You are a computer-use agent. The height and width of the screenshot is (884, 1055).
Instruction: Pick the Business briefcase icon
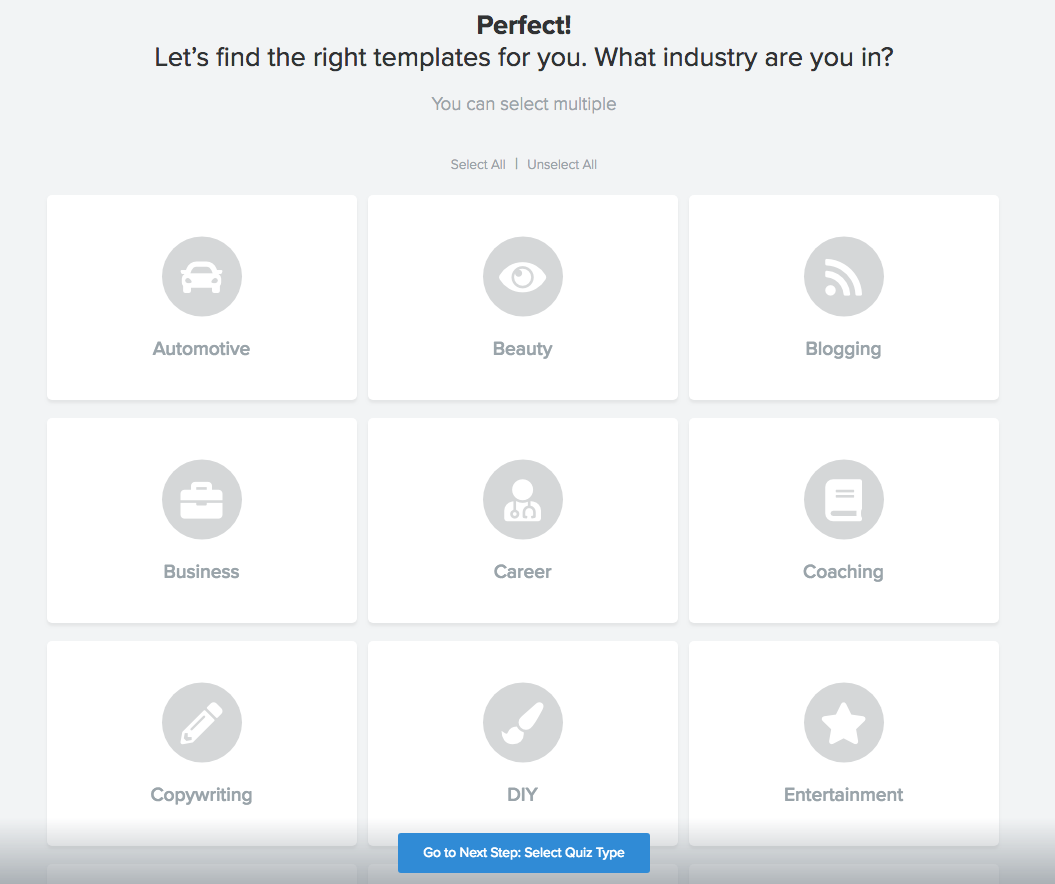202,499
